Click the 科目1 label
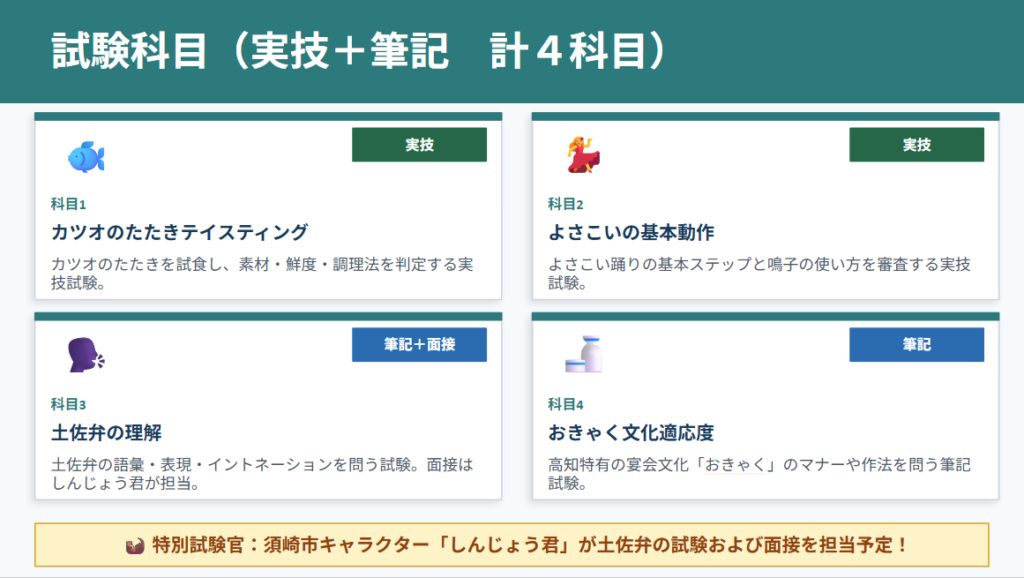Image resolution: width=1024 pixels, height=578 pixels. pos(68,204)
